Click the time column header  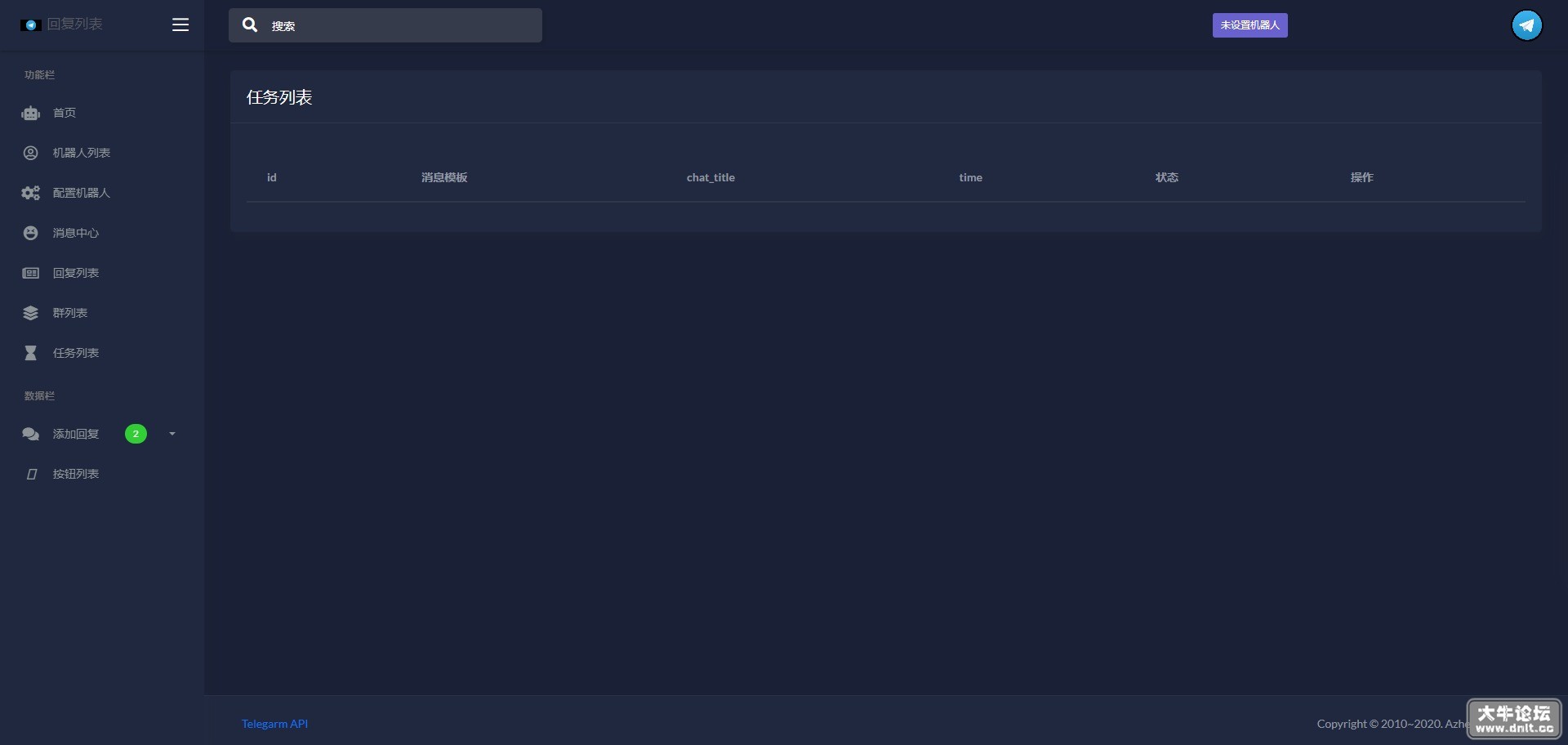(971, 177)
